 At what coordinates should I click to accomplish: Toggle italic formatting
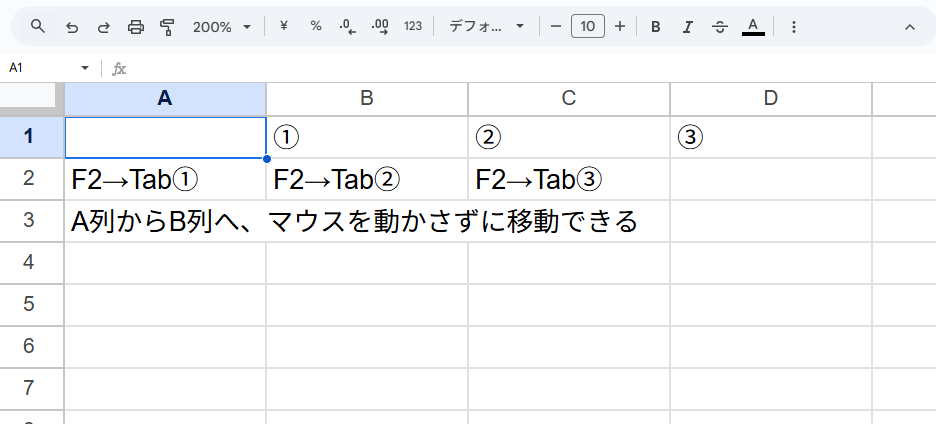(x=687, y=27)
